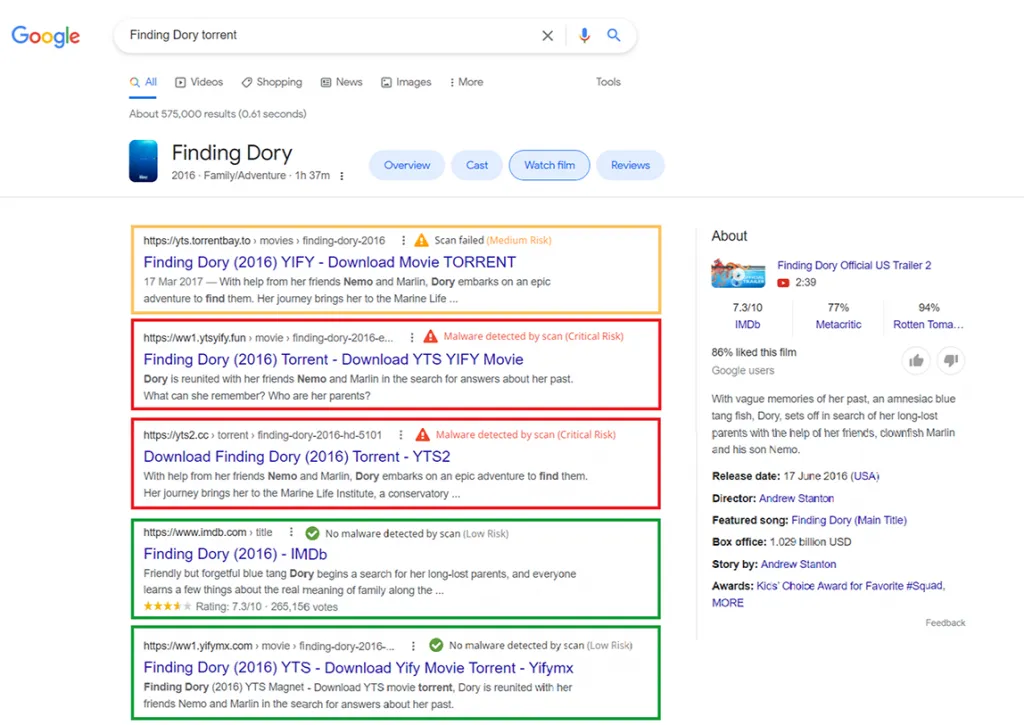Select the Cast chip
Screen dimensions: 1024x725
click(477, 165)
